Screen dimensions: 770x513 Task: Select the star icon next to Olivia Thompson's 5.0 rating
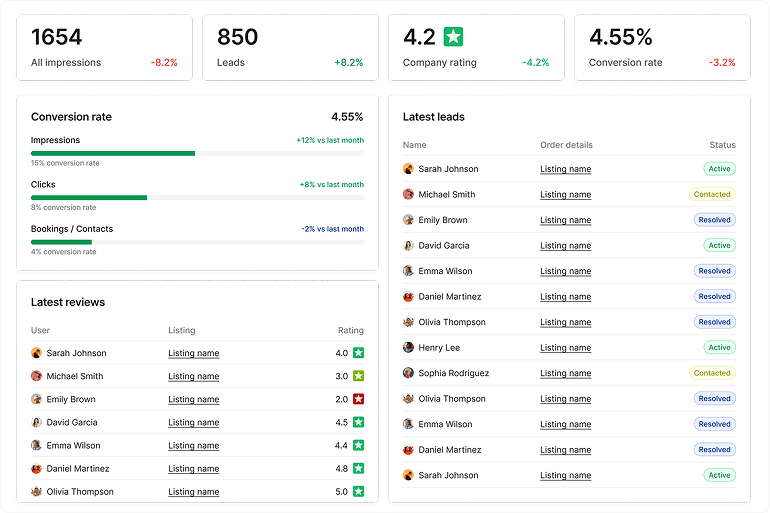358,492
